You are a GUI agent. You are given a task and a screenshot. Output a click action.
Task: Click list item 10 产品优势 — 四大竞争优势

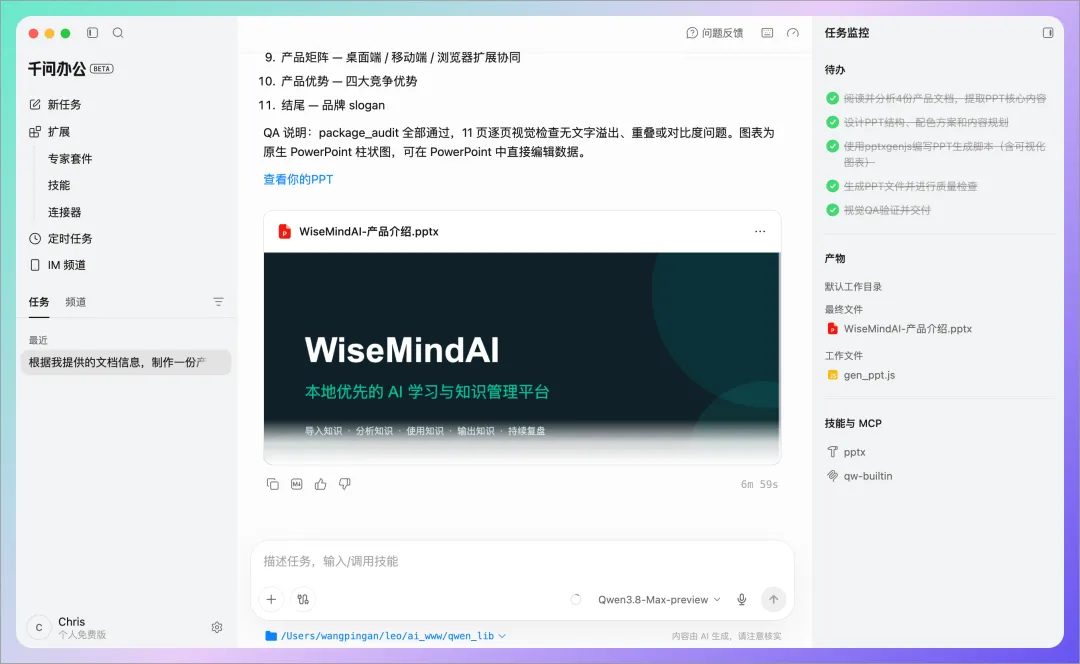click(x=338, y=81)
